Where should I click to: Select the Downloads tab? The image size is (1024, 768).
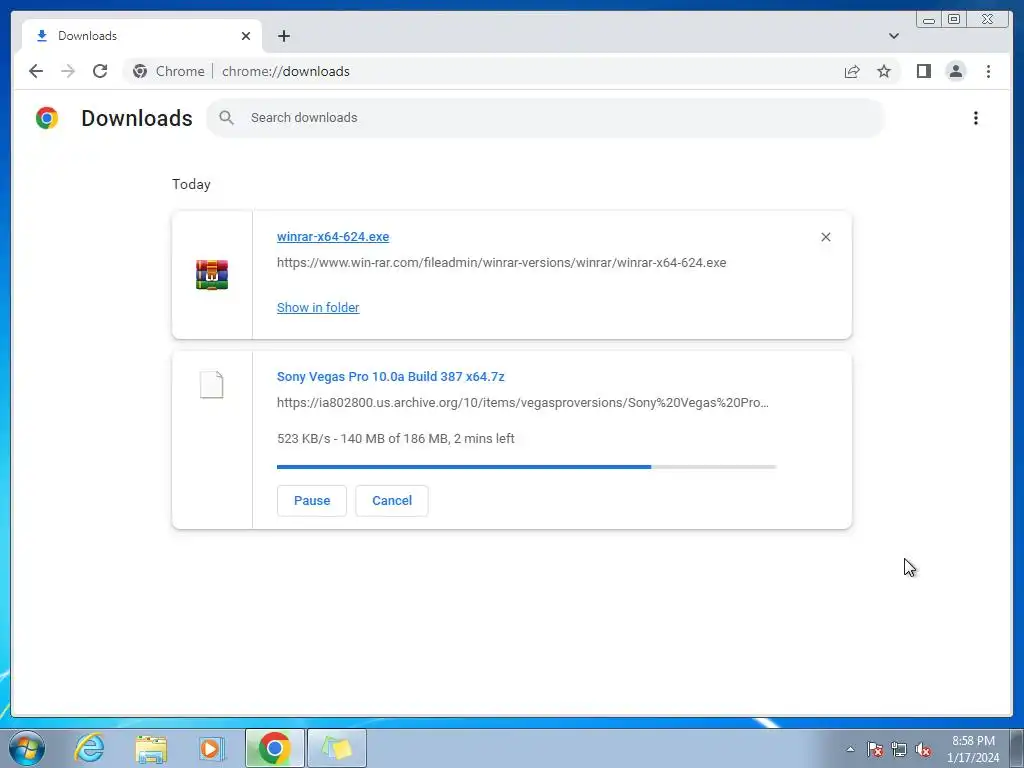(x=142, y=36)
